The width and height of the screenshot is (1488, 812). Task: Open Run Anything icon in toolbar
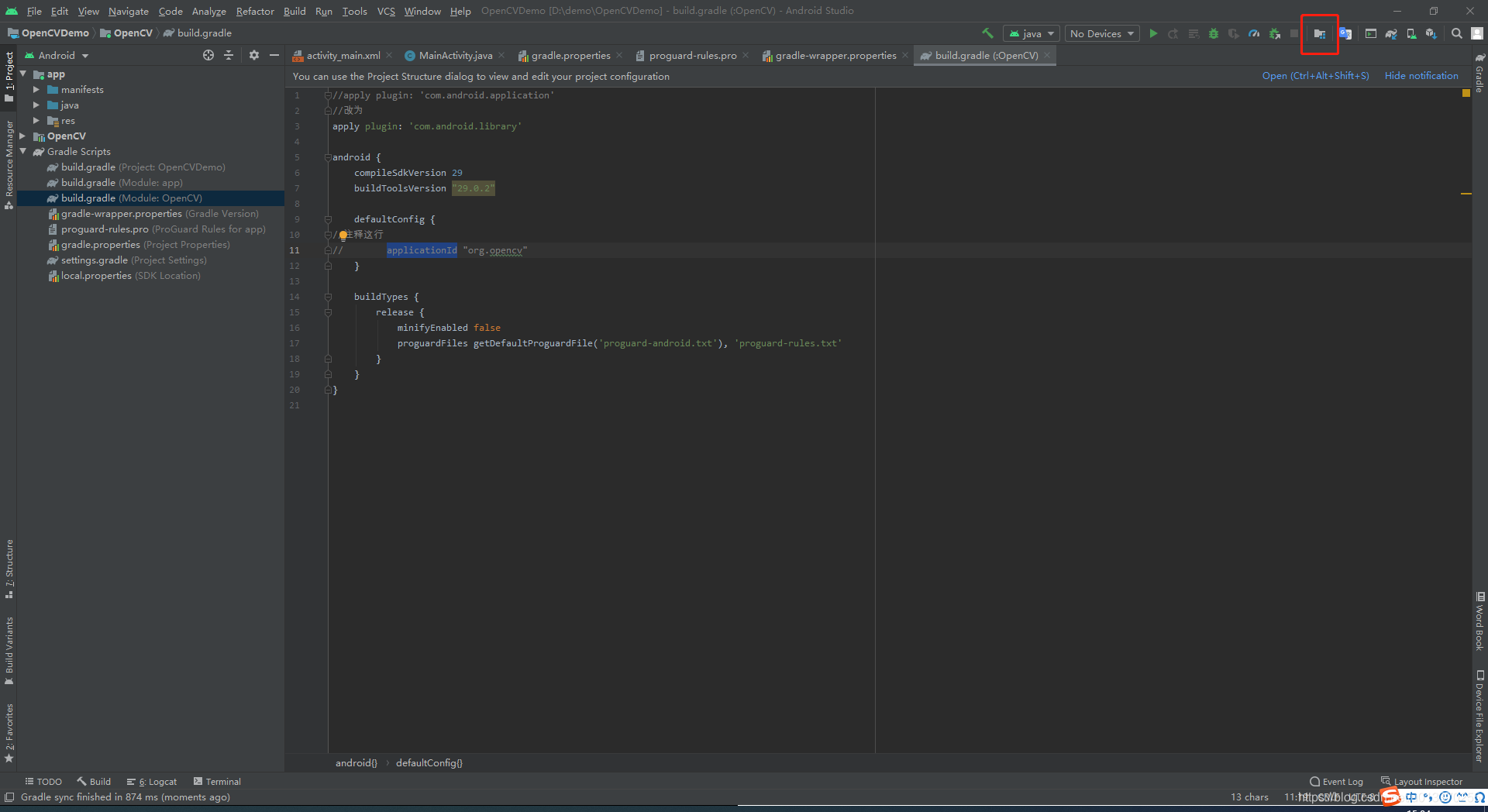[1371, 33]
